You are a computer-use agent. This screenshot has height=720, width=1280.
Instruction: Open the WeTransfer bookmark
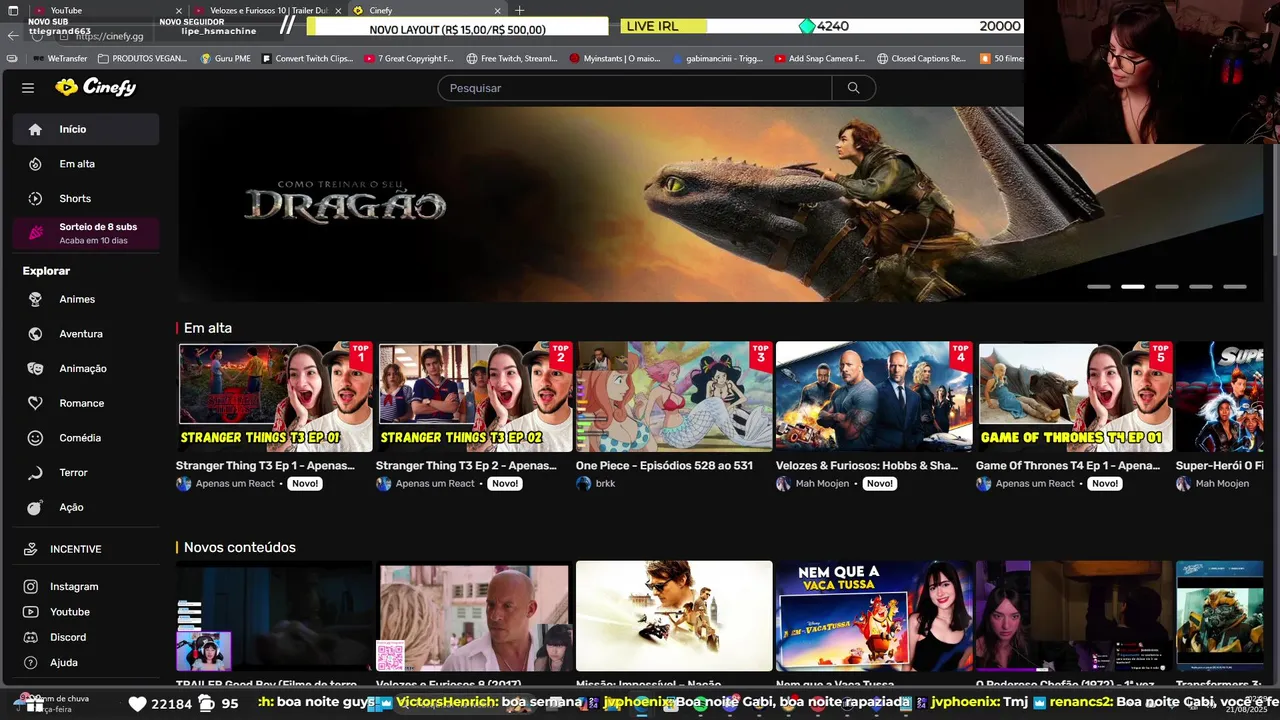(60, 59)
